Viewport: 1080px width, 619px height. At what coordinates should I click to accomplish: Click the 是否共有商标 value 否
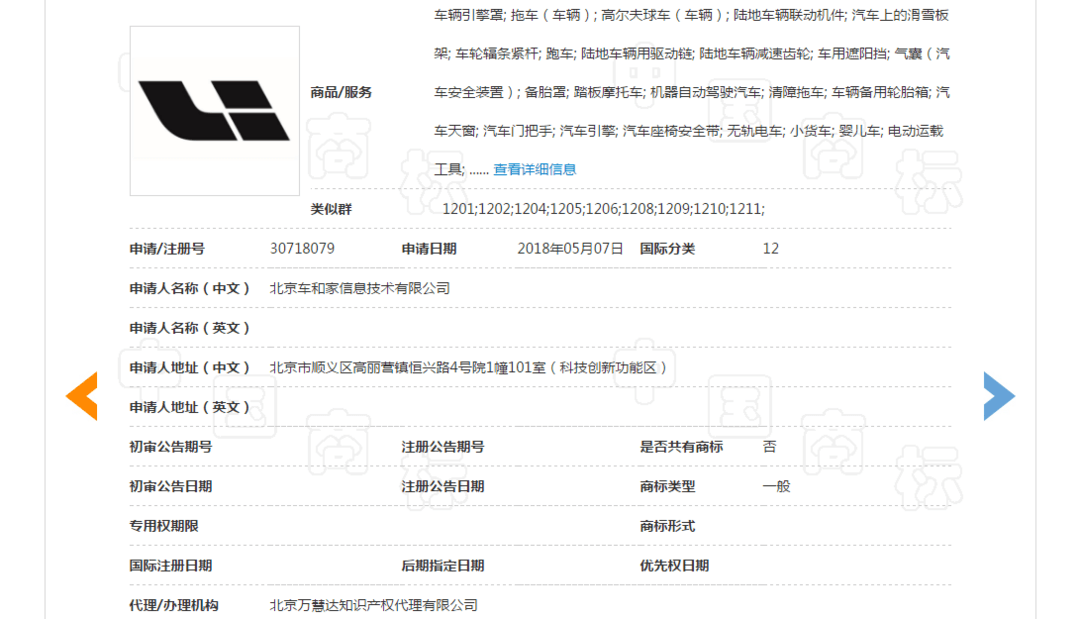tap(769, 447)
